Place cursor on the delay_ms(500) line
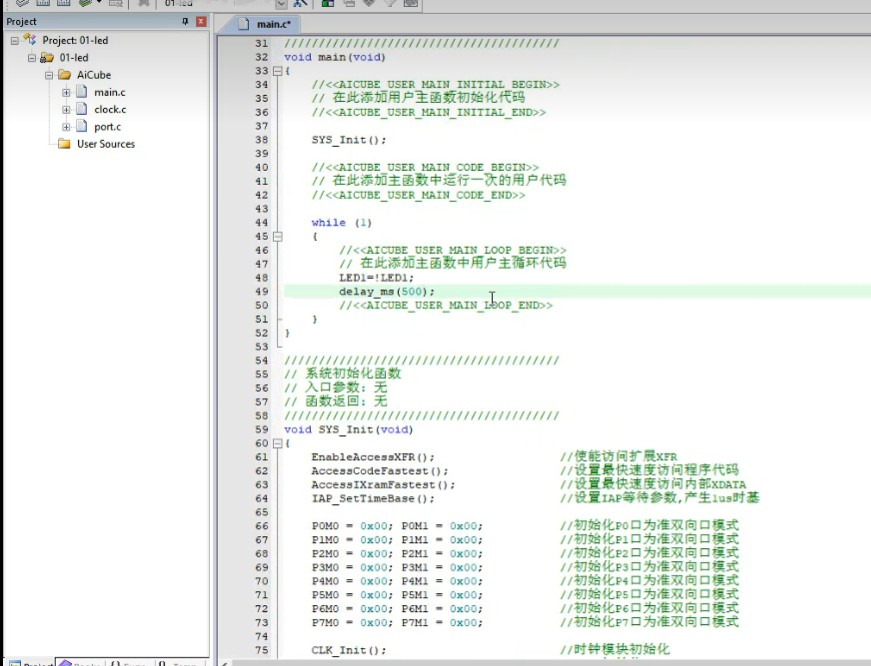 point(387,291)
